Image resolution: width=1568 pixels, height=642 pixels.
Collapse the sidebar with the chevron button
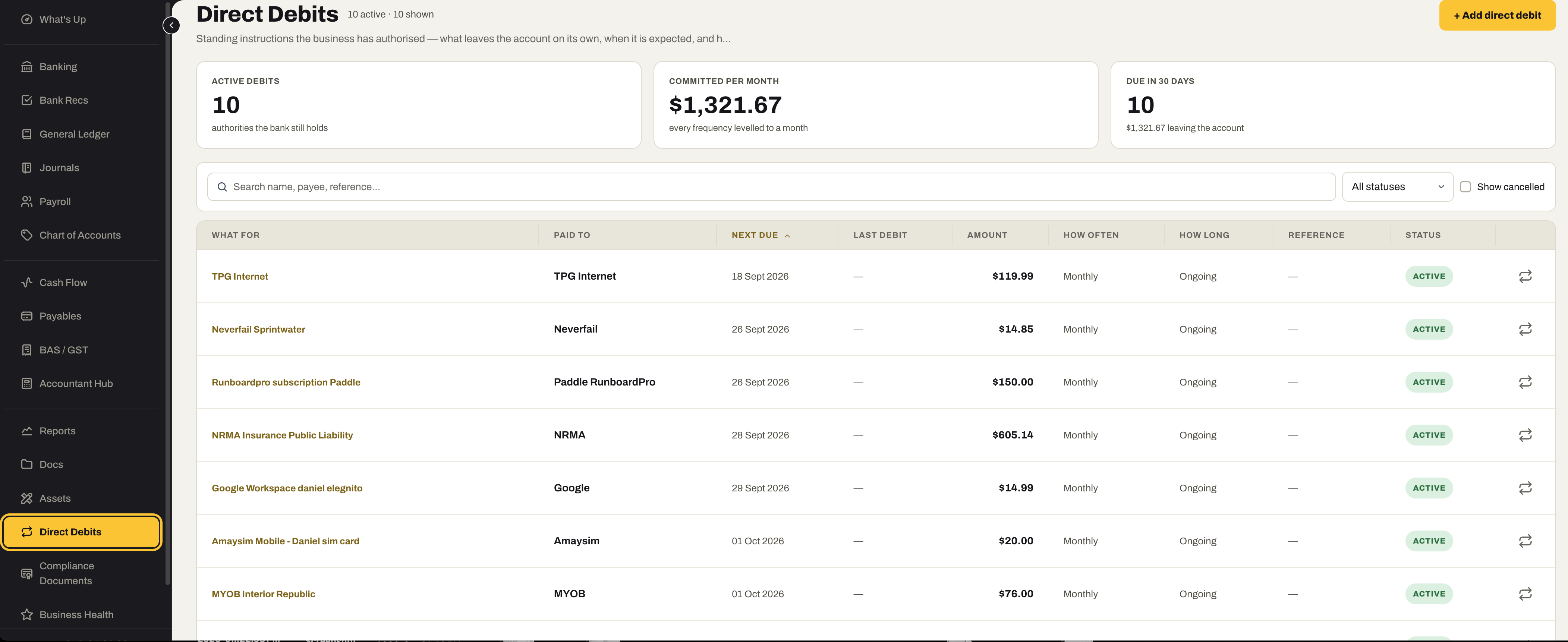pos(171,26)
